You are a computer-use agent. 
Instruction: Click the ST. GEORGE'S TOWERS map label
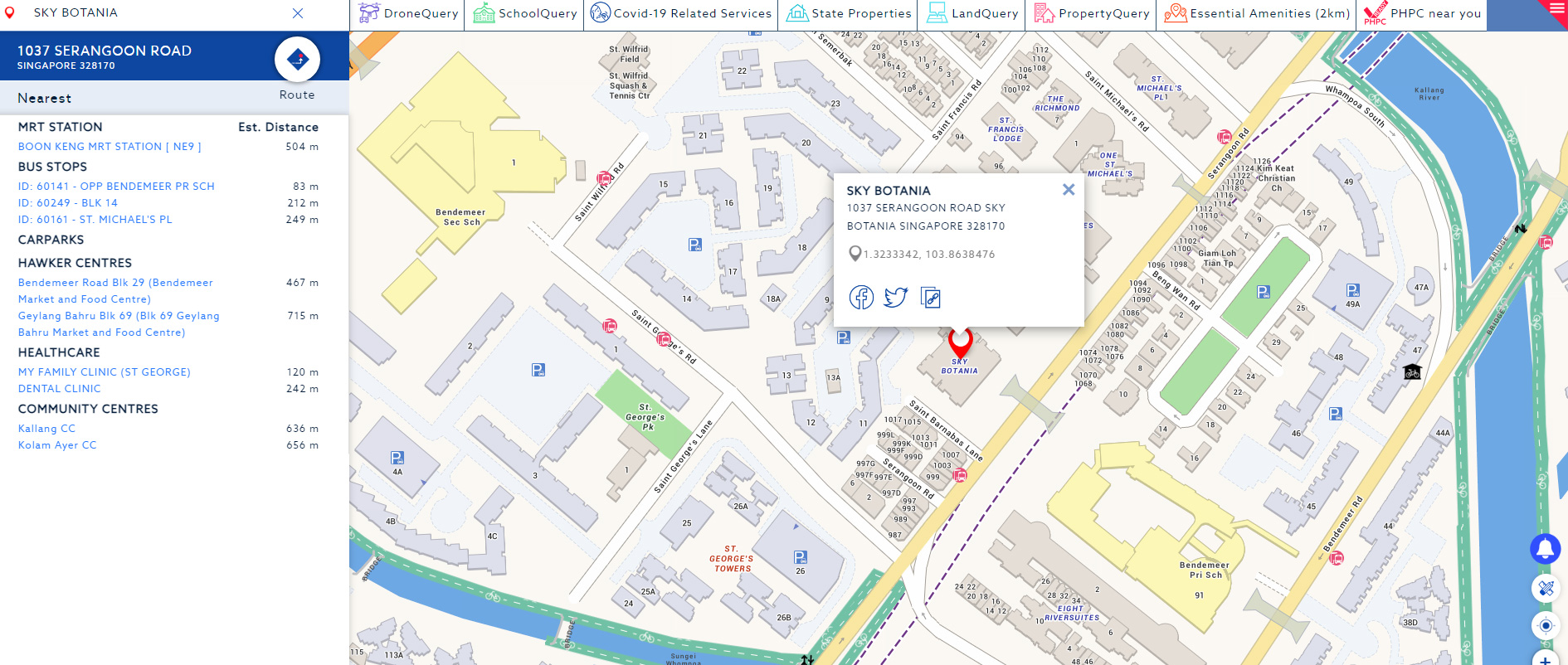pos(732,559)
